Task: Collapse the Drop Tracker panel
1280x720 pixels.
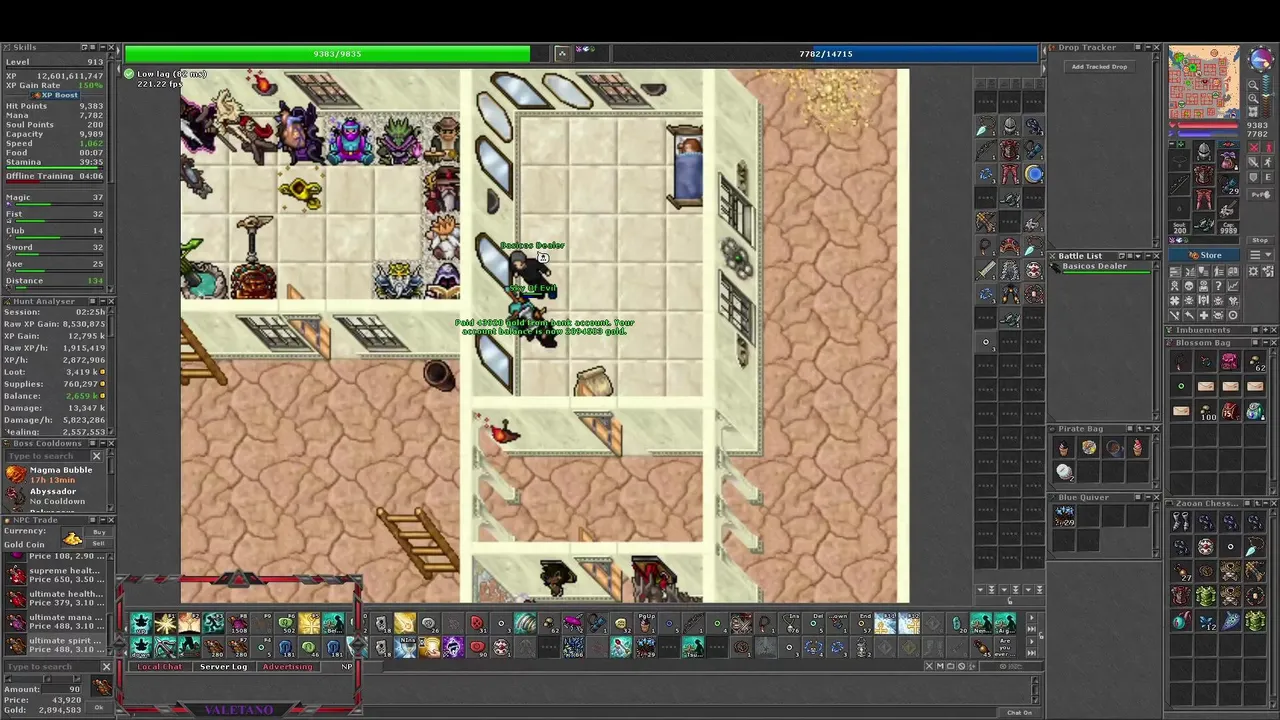Action: 1147,47
